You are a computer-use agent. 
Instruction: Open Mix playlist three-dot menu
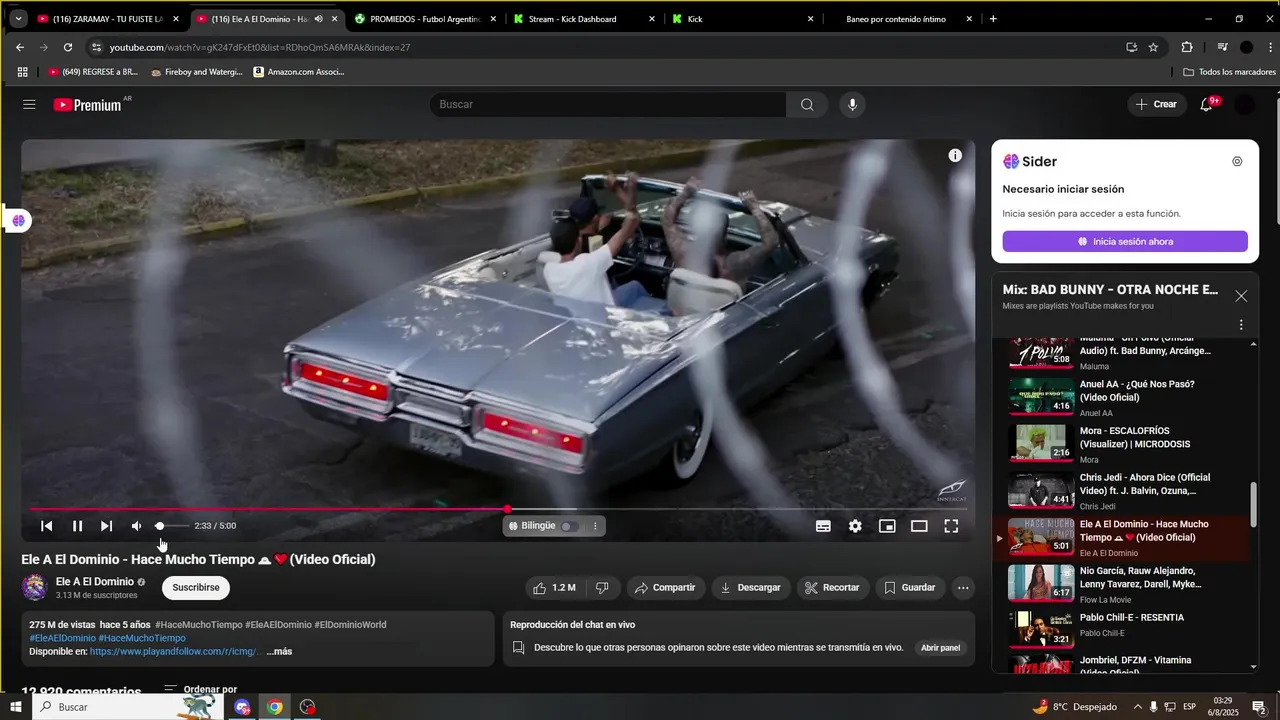click(1241, 325)
